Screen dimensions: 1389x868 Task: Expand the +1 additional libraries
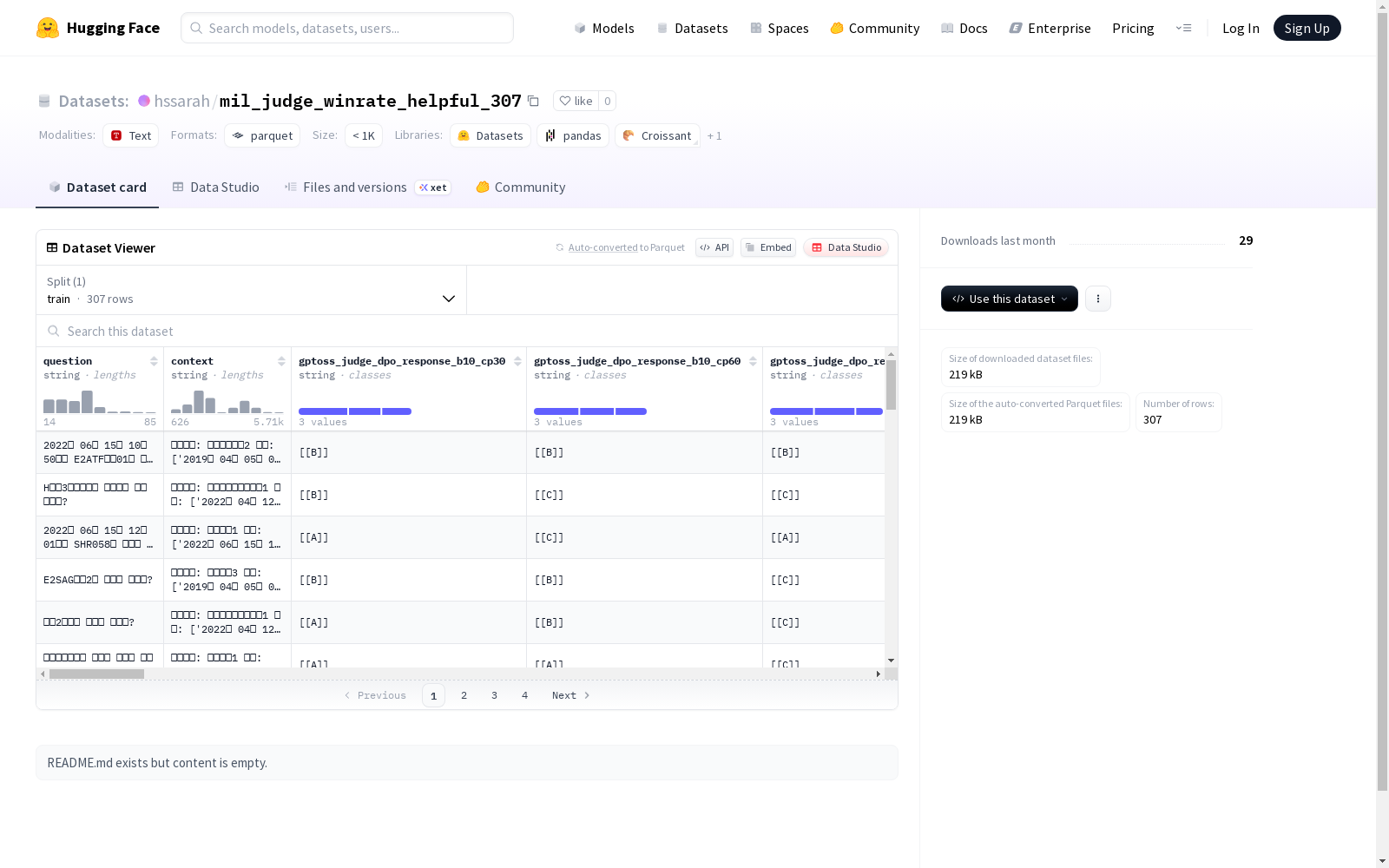(714, 135)
